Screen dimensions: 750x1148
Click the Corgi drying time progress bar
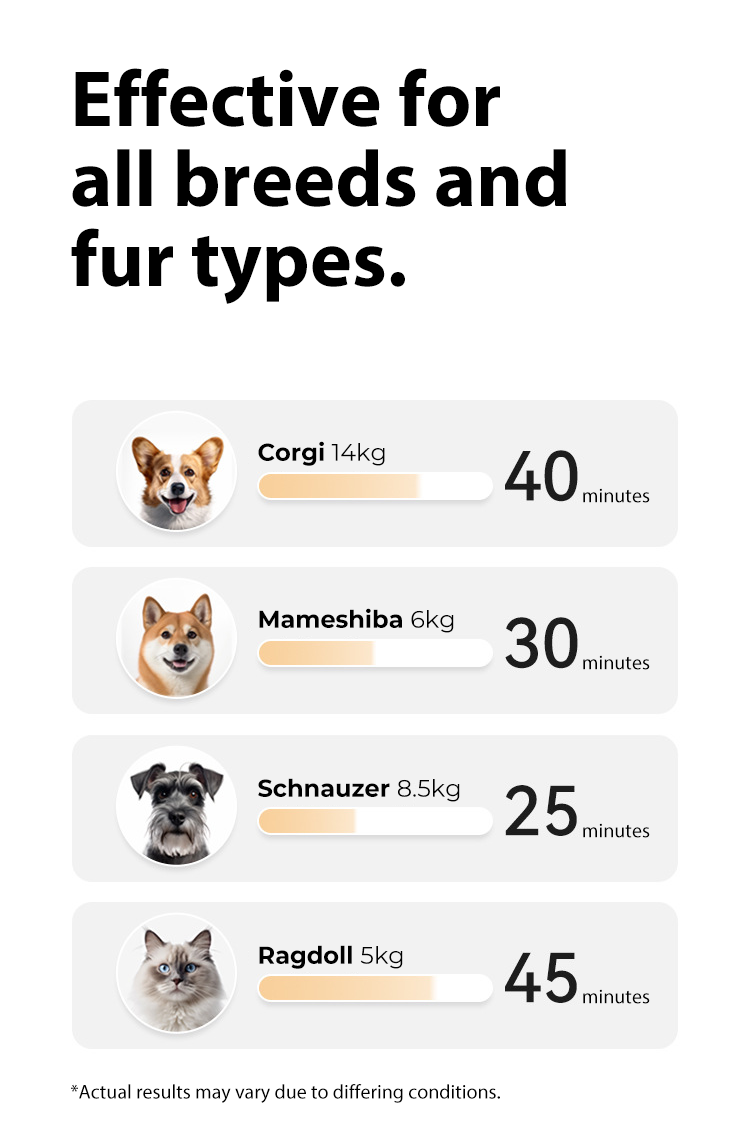pyautogui.click(x=375, y=486)
